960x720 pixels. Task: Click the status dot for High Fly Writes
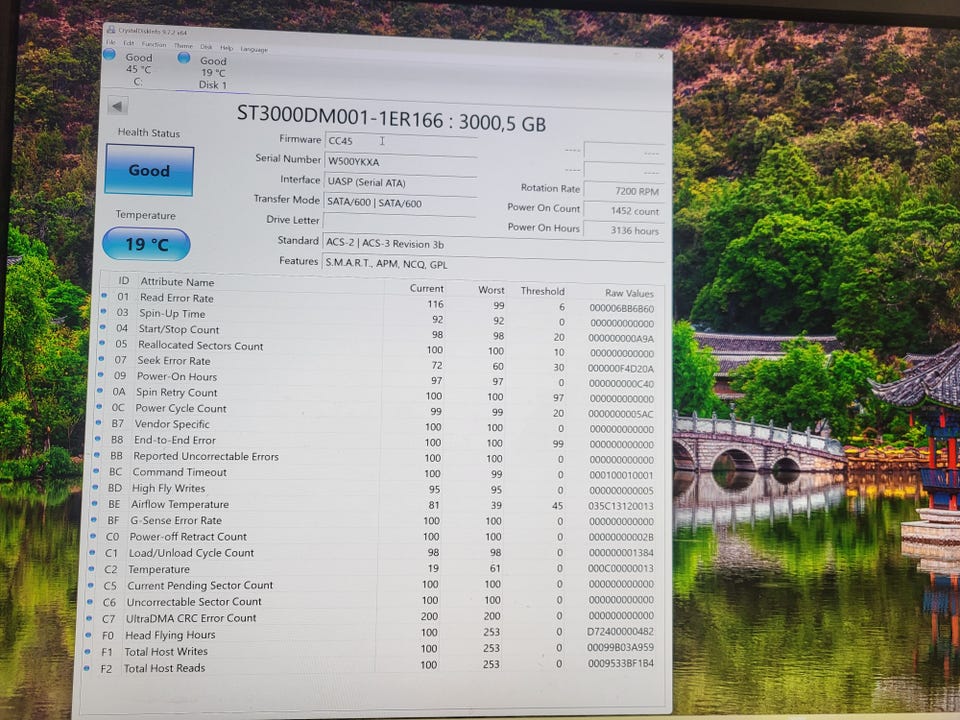[95, 487]
